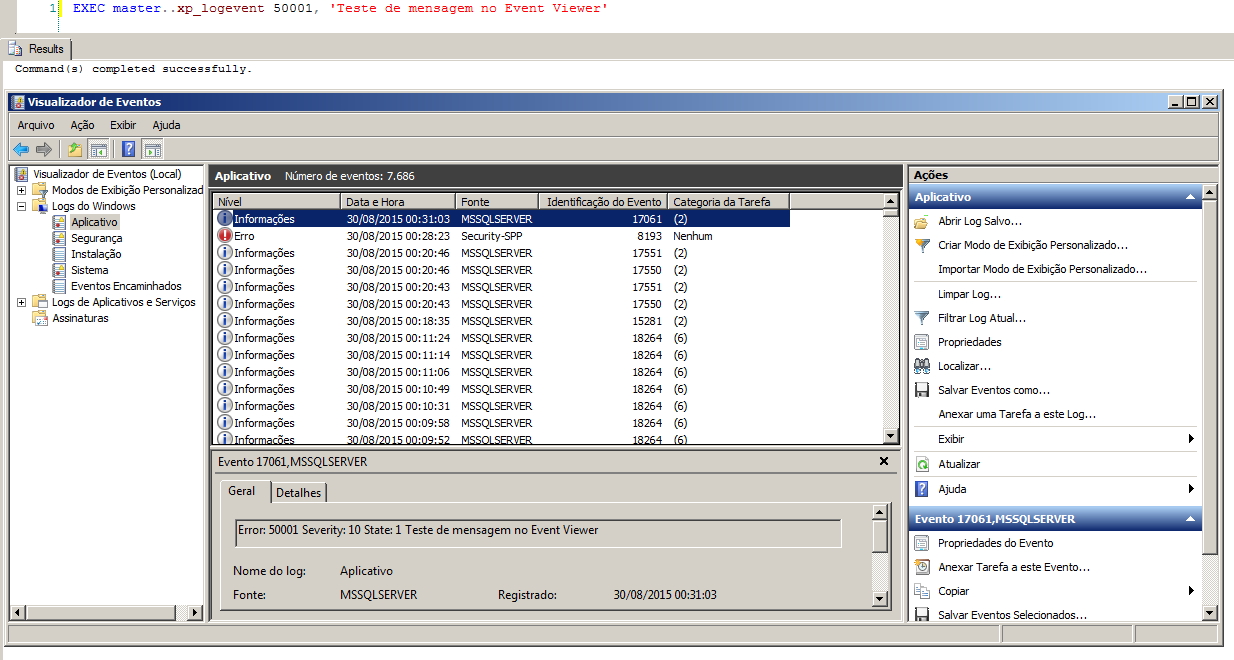This screenshot has height=660, width=1234.
Task: Sort by Identificação do Evento column header
Action: click(603, 201)
